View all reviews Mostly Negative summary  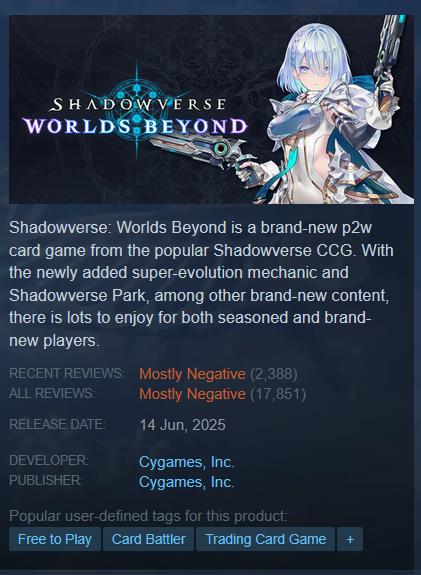pyautogui.click(x=192, y=394)
